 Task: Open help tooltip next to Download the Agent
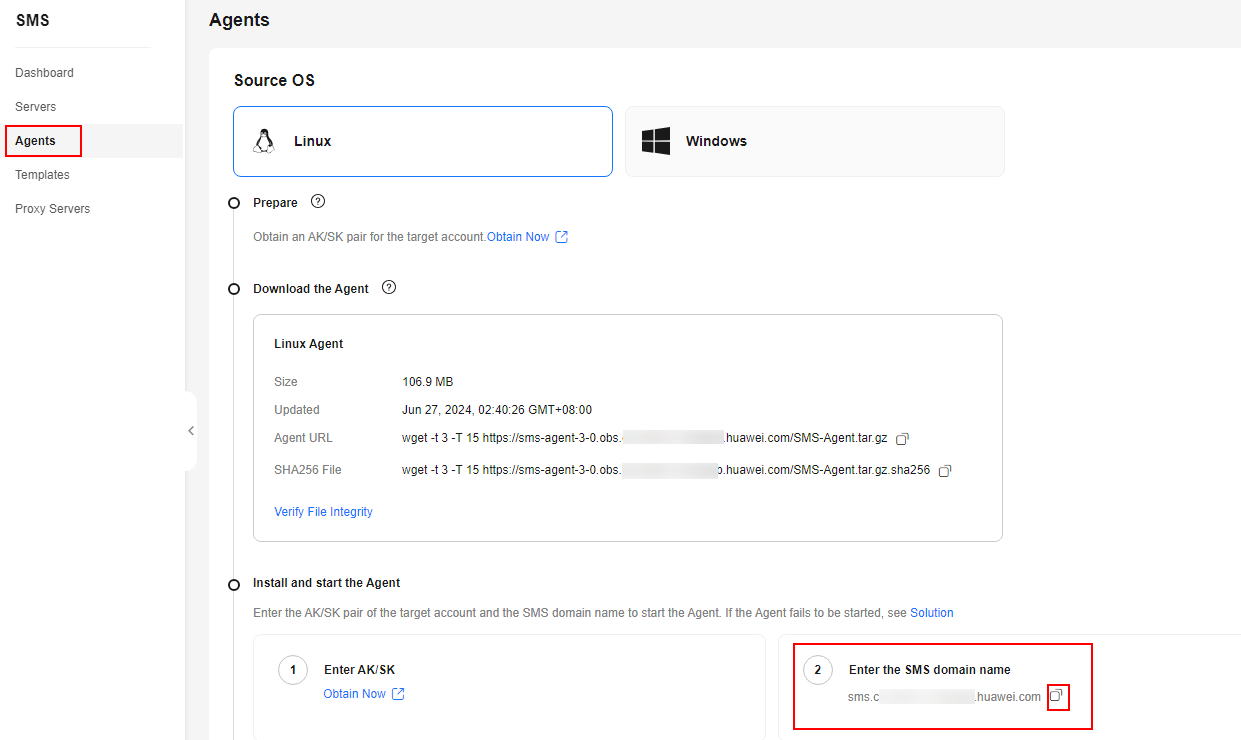click(389, 288)
